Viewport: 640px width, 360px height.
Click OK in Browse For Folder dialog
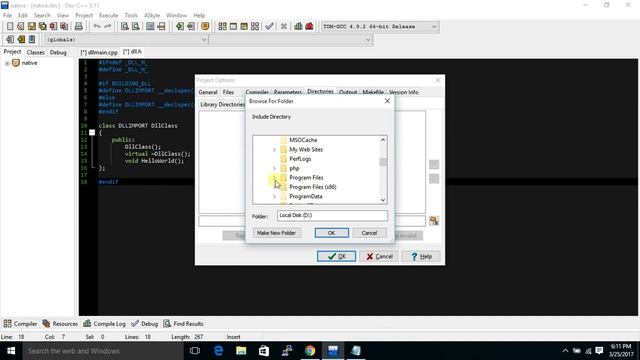coord(331,233)
